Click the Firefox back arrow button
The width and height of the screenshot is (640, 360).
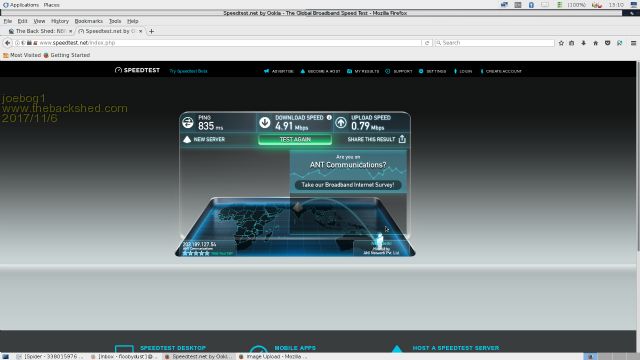[7, 43]
